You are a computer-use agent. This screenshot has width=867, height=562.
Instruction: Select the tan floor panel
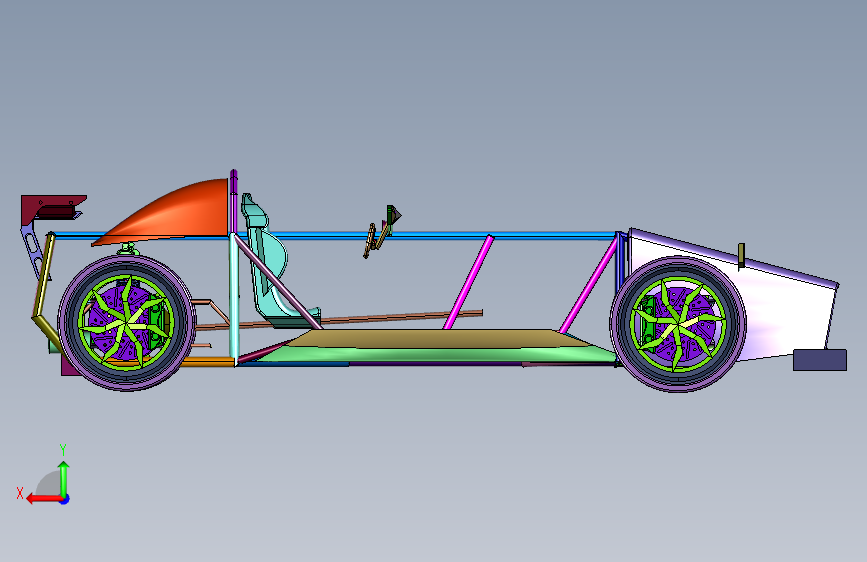437,339
